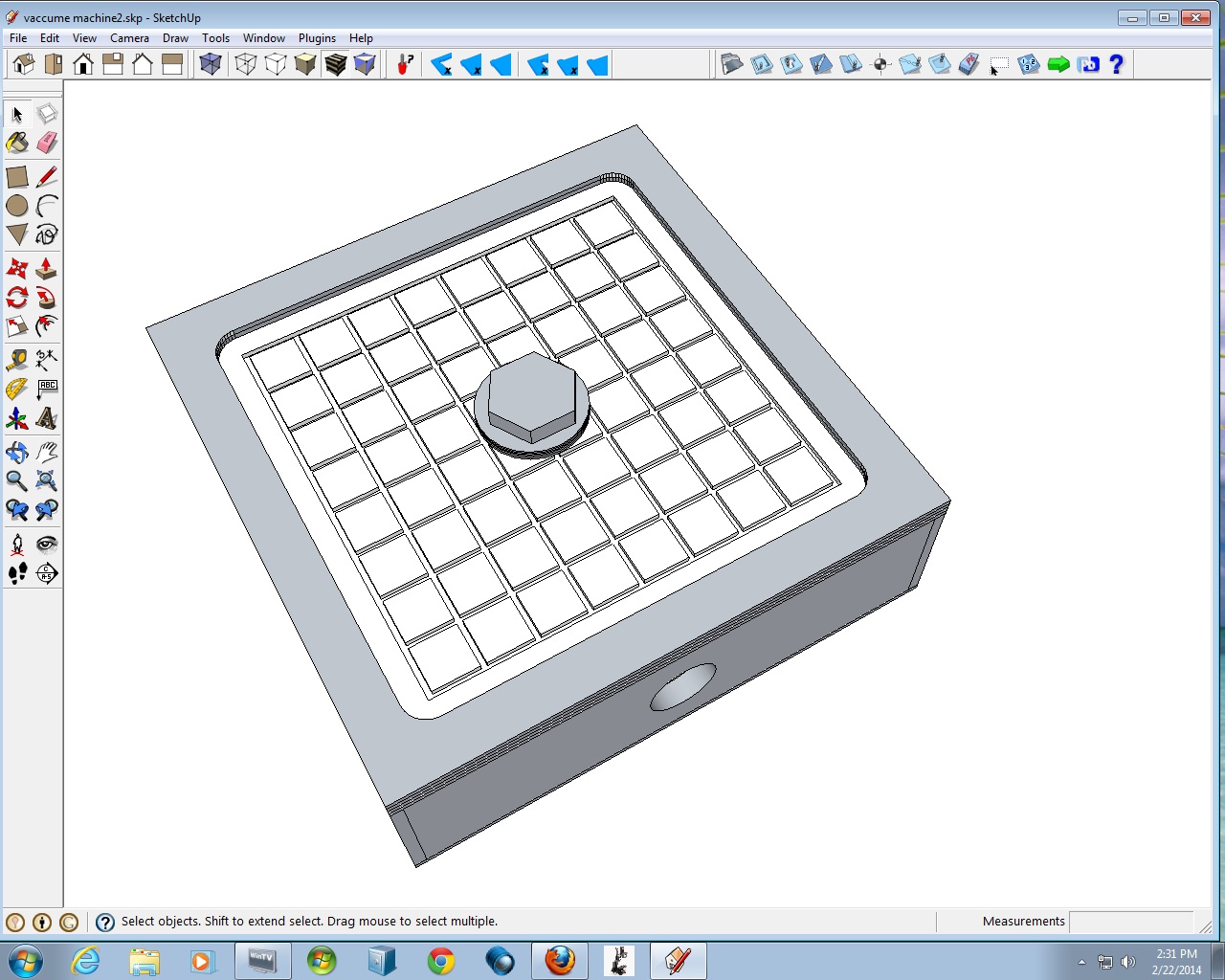Pick the Paint Bucket tool
This screenshot has width=1225, height=980.
(x=17, y=144)
